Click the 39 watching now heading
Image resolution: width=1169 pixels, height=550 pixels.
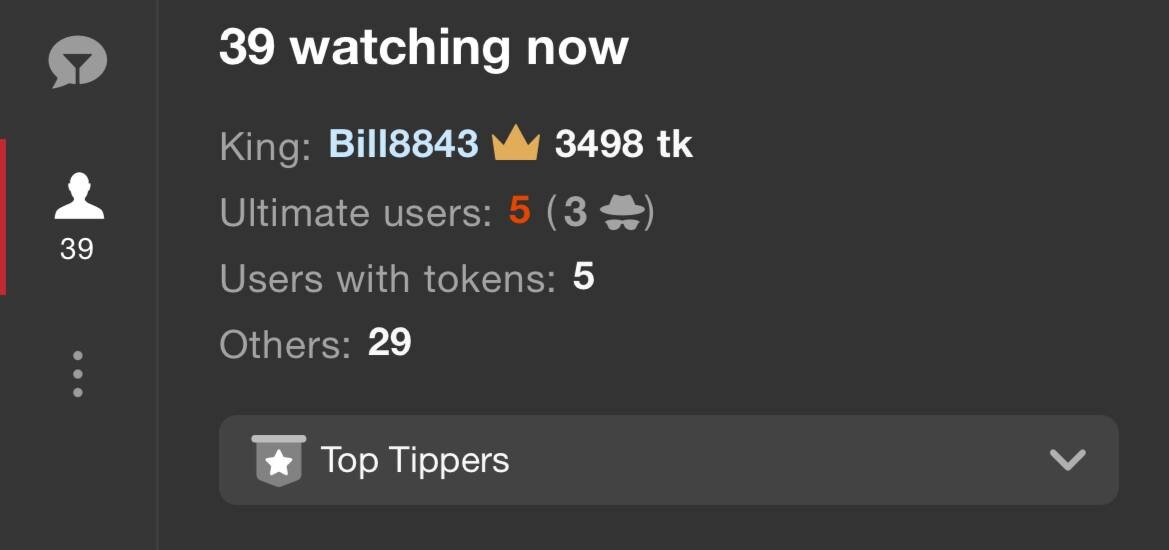pyautogui.click(x=423, y=47)
